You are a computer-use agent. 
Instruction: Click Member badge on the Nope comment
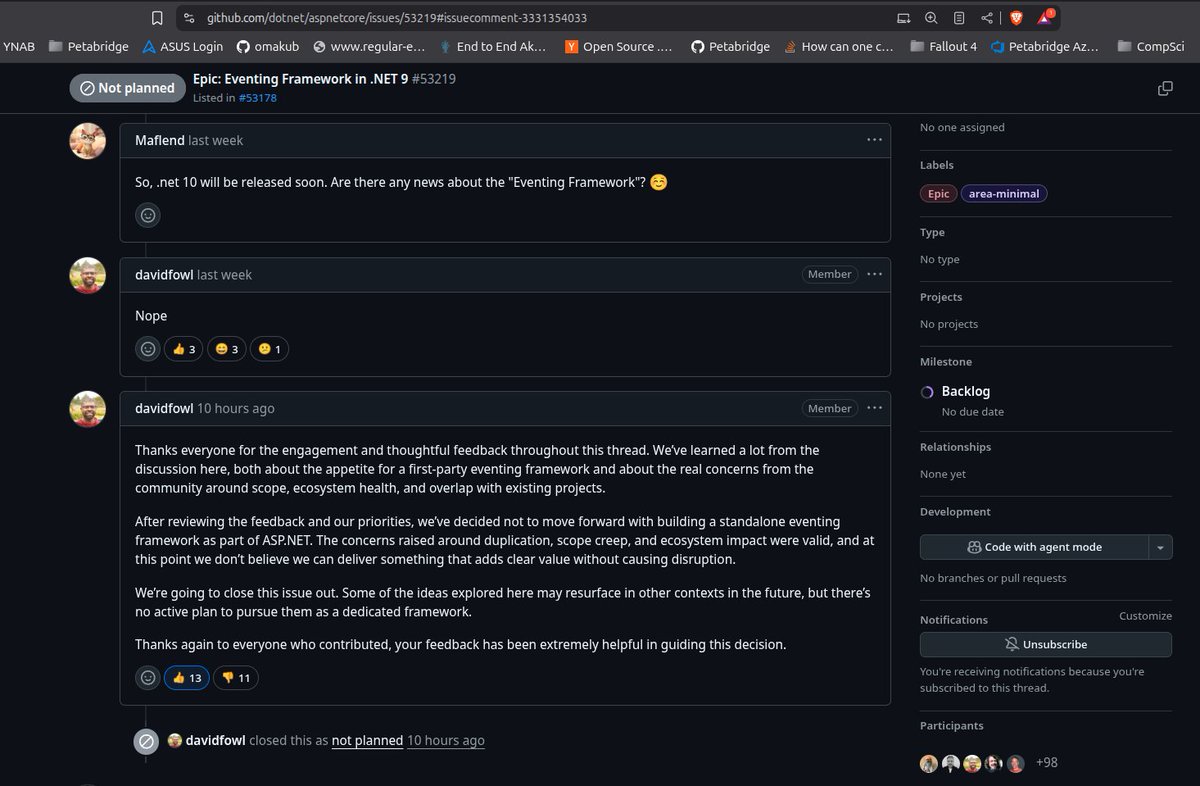pos(830,274)
